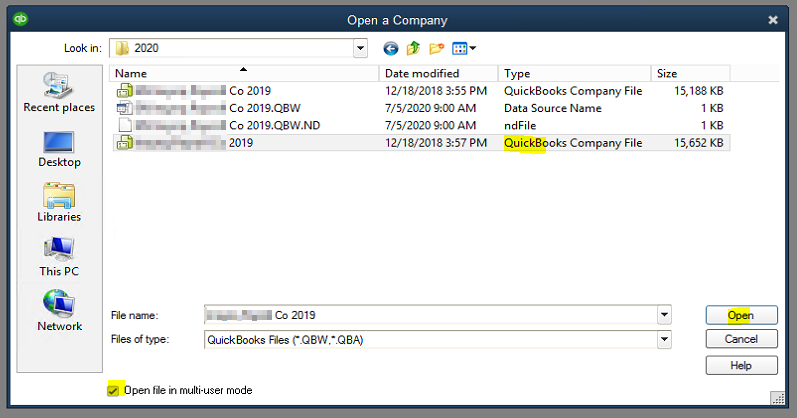Click into the File name field
The image size is (797, 418).
[431, 315]
